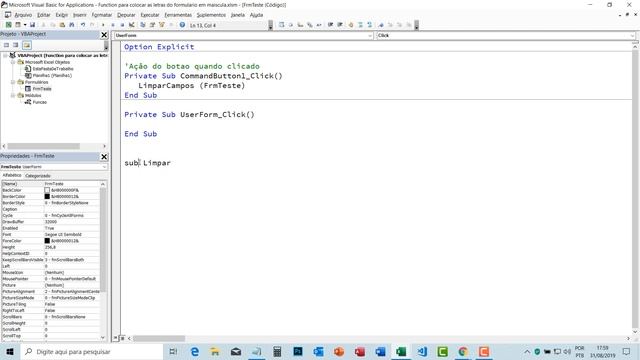
Task: Open the Editar menu
Action: (44, 15)
